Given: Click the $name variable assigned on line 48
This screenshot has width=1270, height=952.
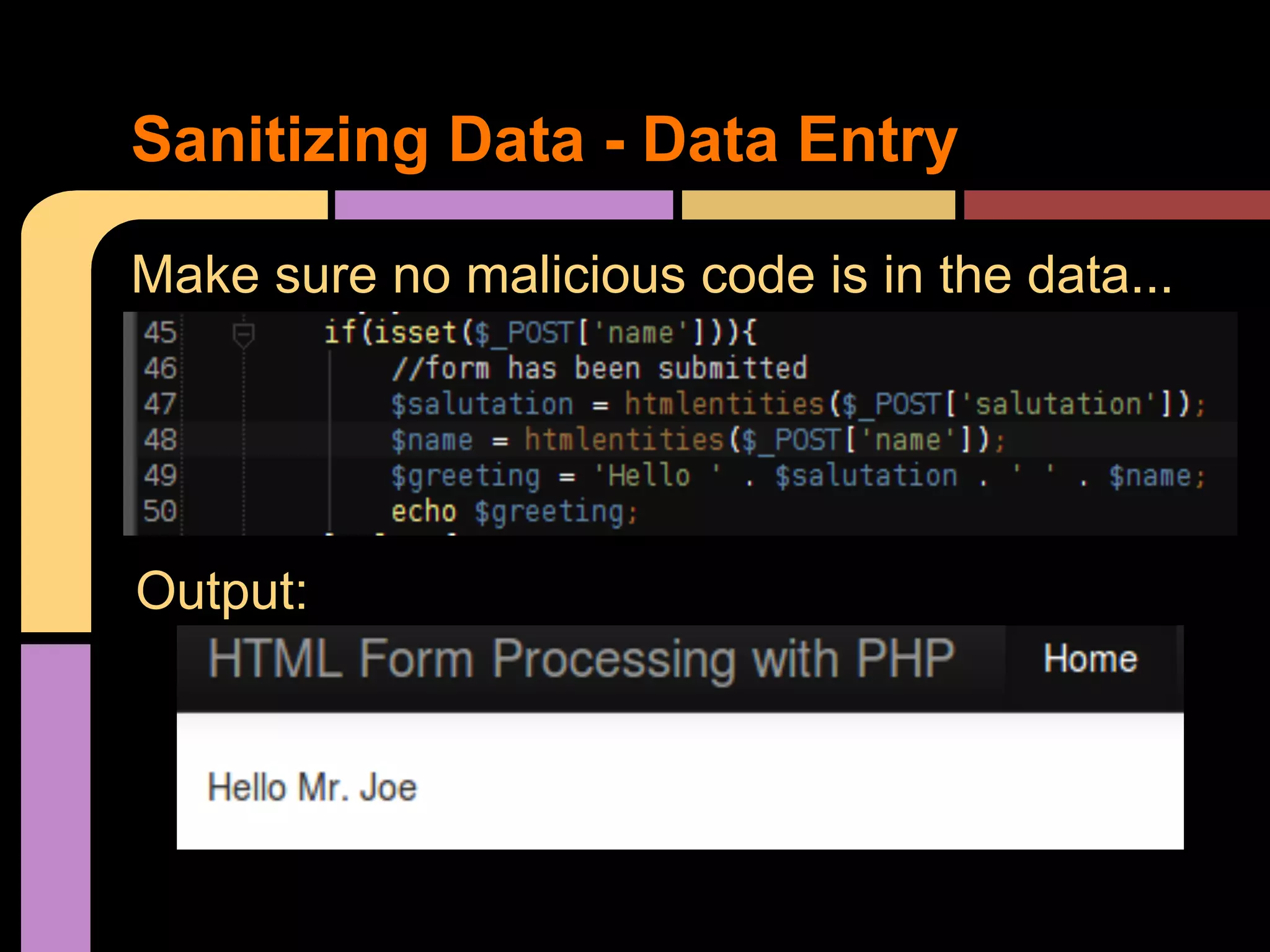Looking at the screenshot, I should click(432, 440).
